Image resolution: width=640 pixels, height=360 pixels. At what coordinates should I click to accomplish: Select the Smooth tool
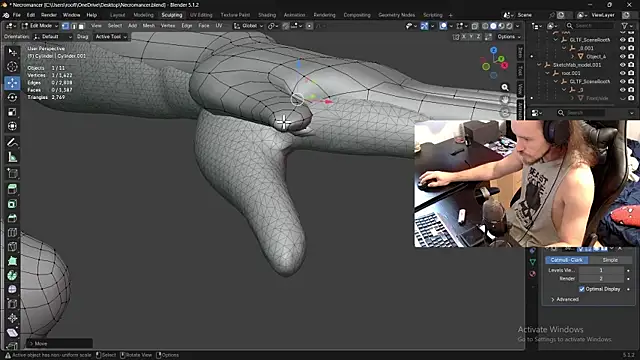[x=12, y=289]
